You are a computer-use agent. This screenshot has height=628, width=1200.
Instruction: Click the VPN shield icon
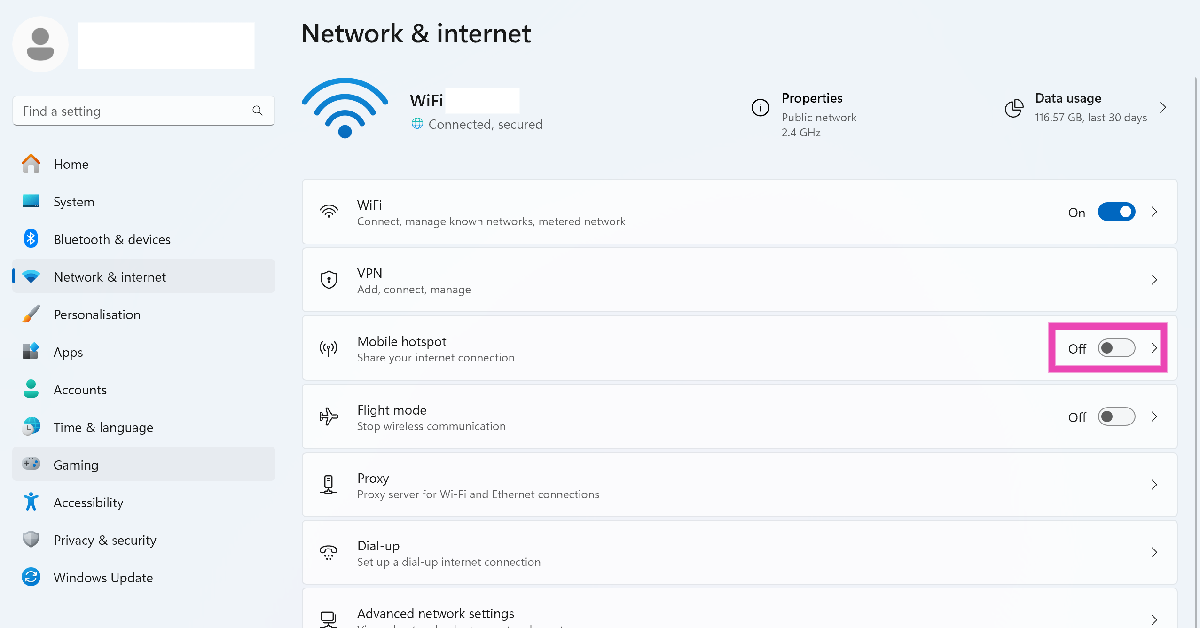(328, 280)
